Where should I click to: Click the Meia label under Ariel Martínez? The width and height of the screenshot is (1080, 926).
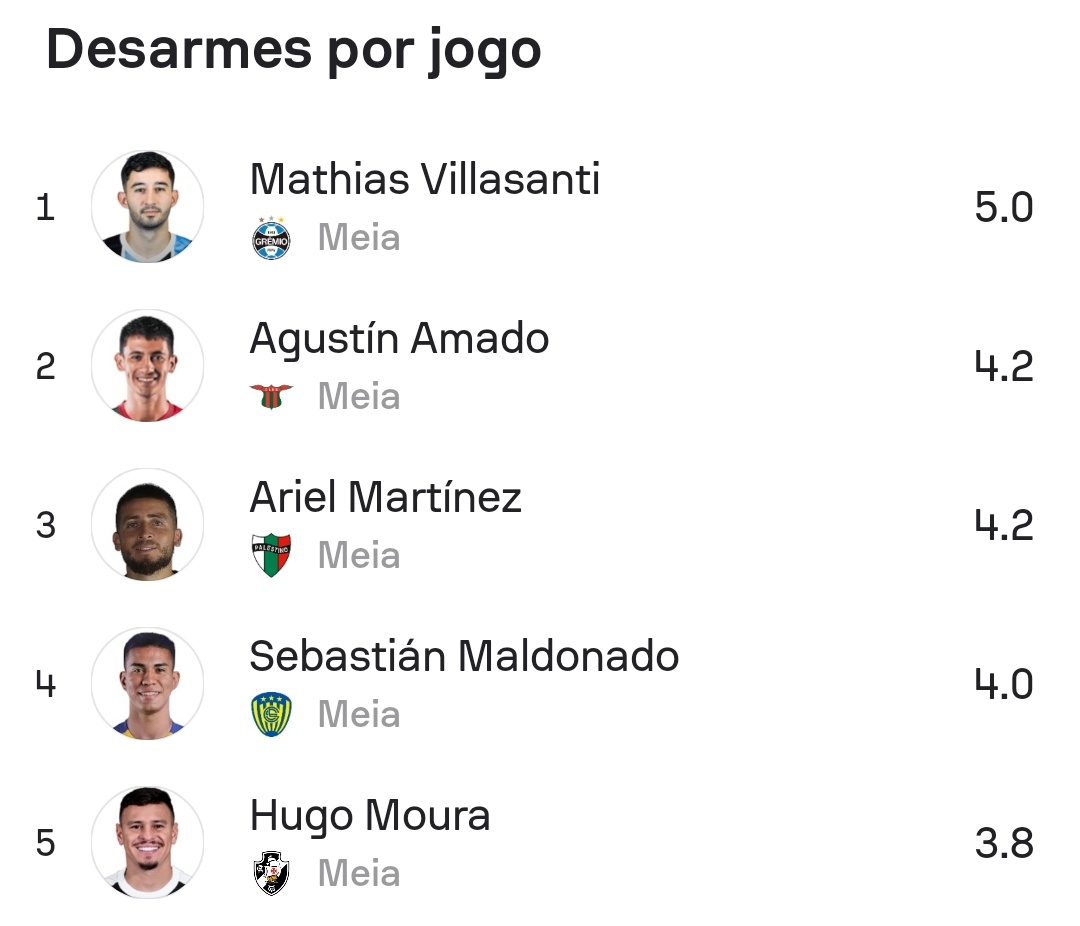pos(359,556)
